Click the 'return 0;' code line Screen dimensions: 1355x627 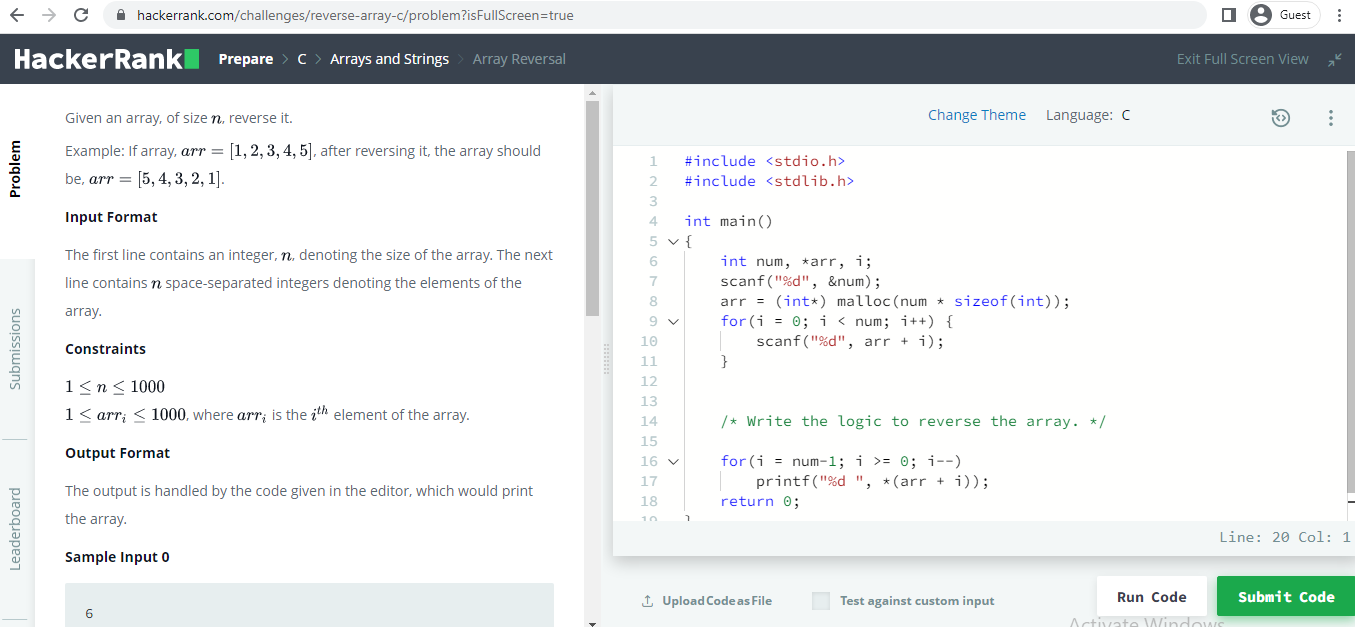(760, 501)
